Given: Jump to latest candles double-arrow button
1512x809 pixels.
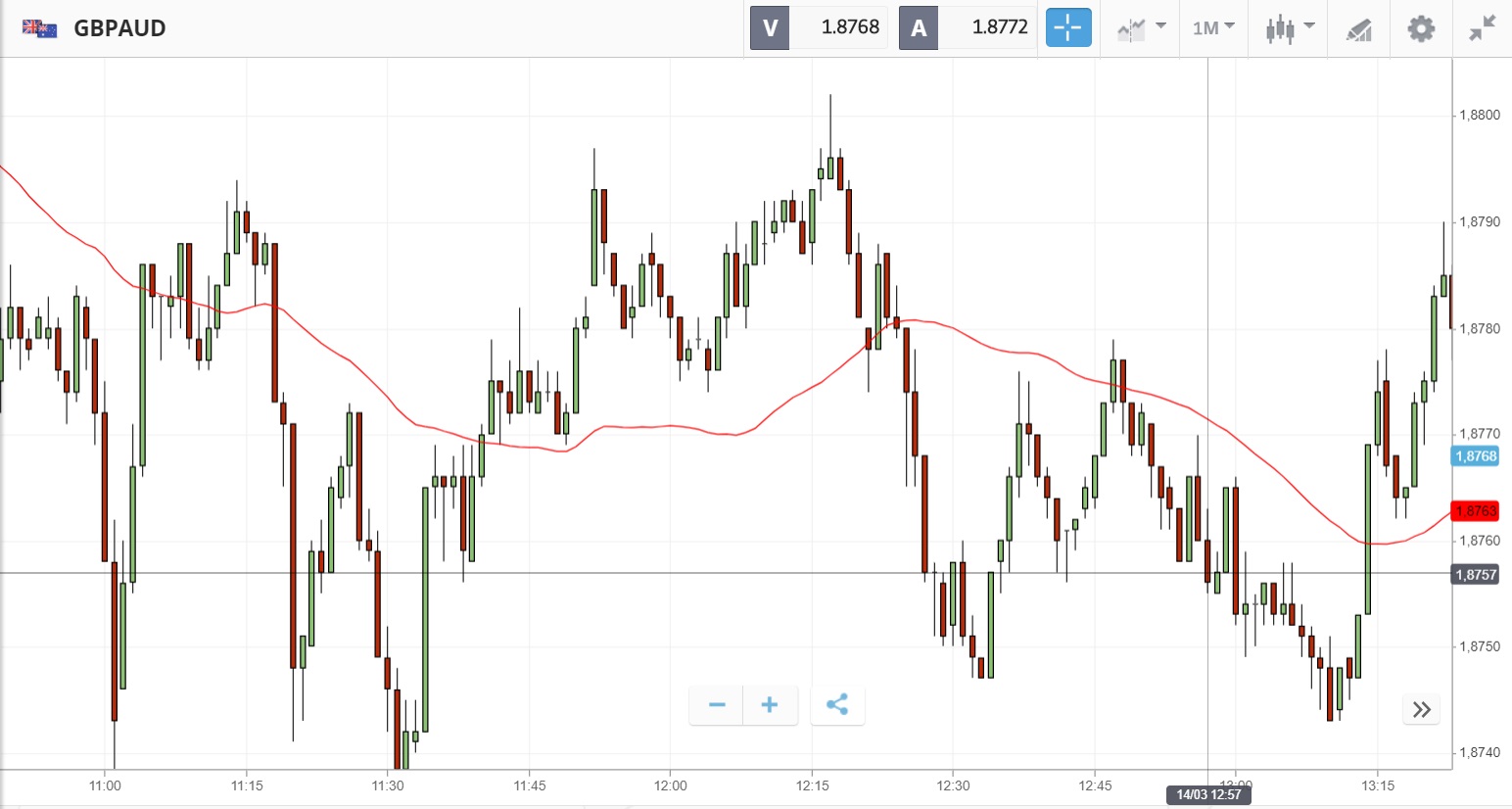Looking at the screenshot, I should click(x=1422, y=709).
